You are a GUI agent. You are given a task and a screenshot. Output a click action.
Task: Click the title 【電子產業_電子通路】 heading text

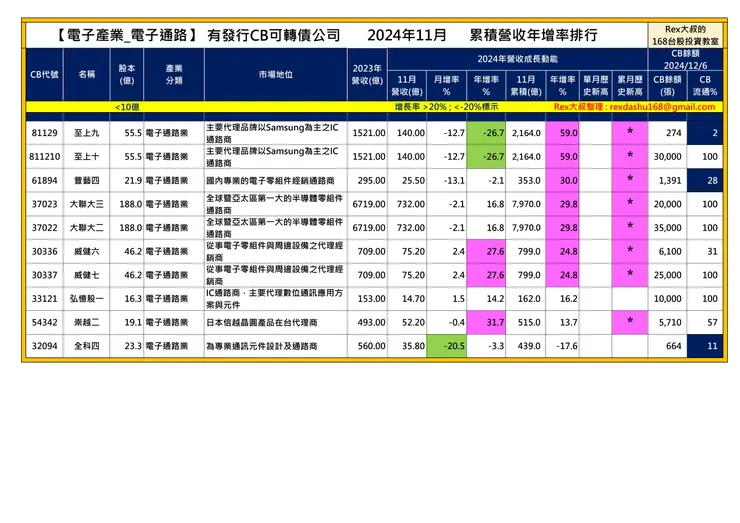click(127, 35)
